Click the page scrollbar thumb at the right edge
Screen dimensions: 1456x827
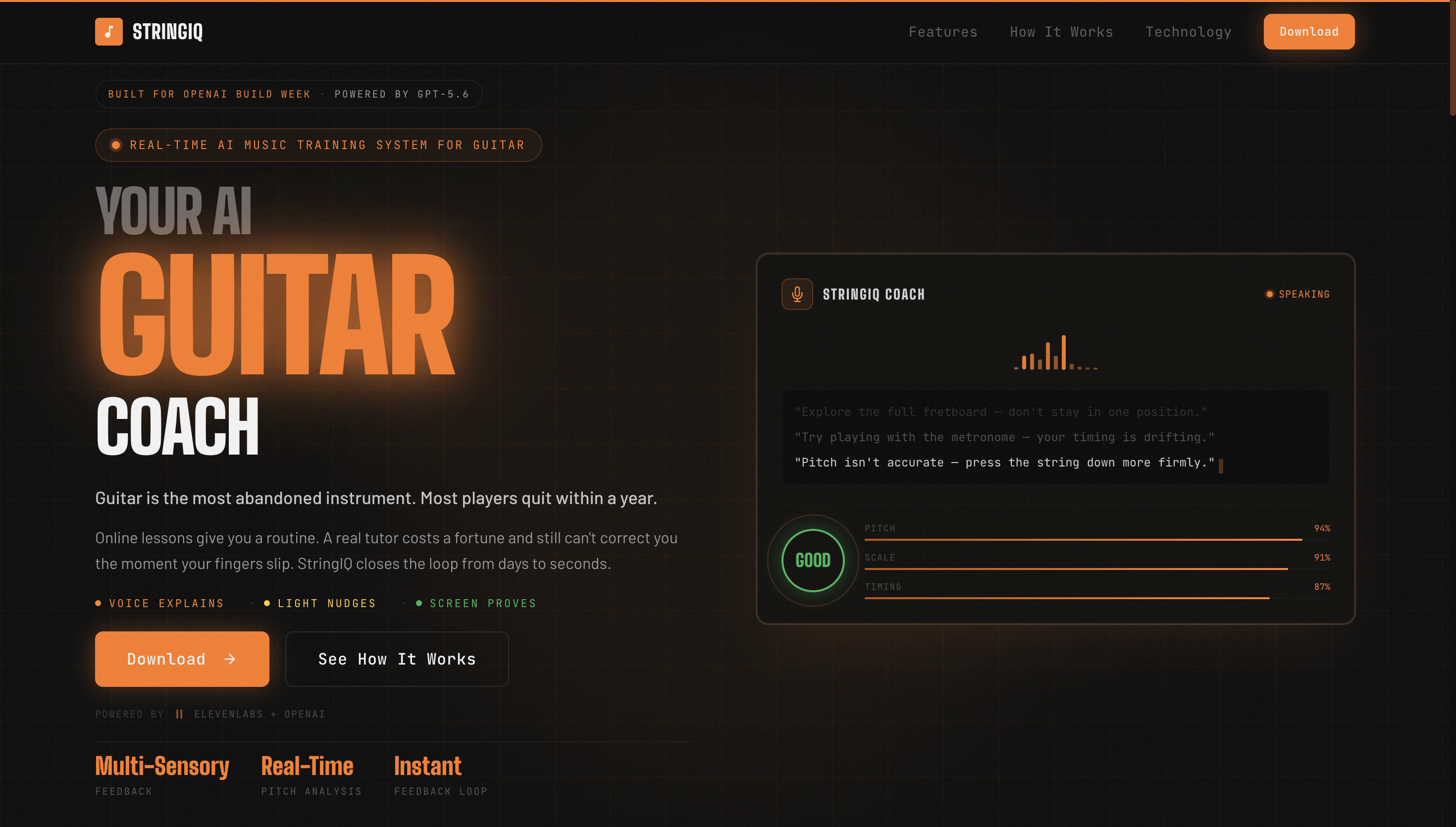click(1453, 58)
